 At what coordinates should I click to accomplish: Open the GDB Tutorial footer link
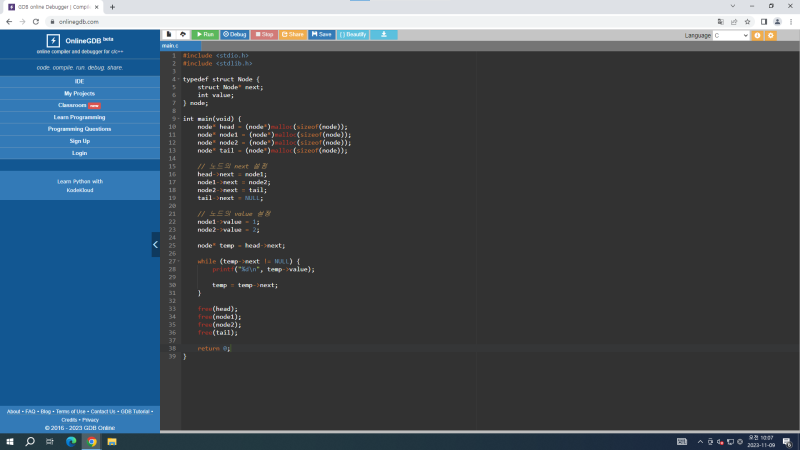(x=134, y=411)
